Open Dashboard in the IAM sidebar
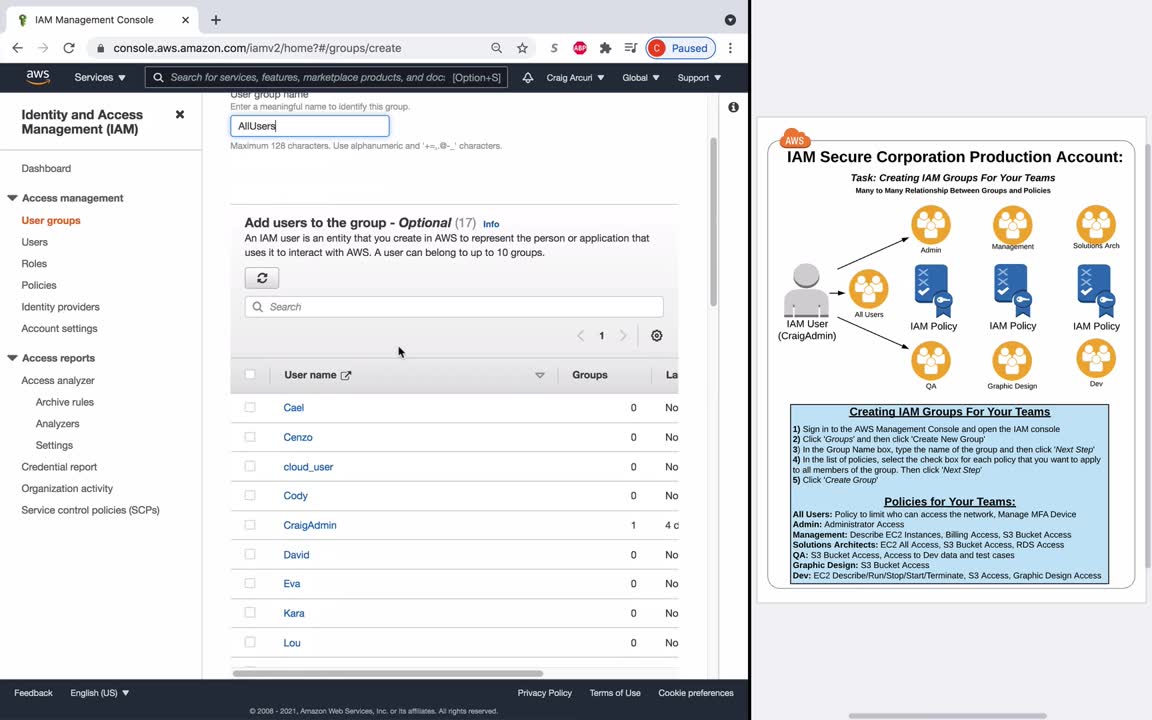Screen dimensions: 1152x720 [46, 168]
